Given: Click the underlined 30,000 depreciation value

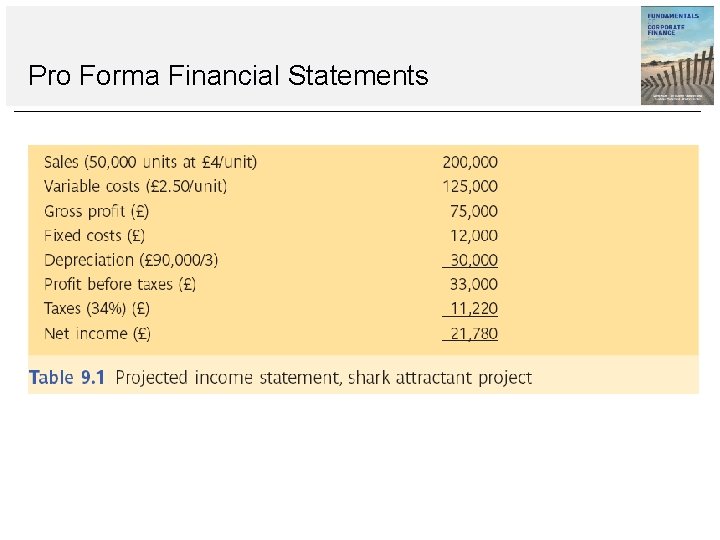Looking at the screenshot, I should point(473,260).
